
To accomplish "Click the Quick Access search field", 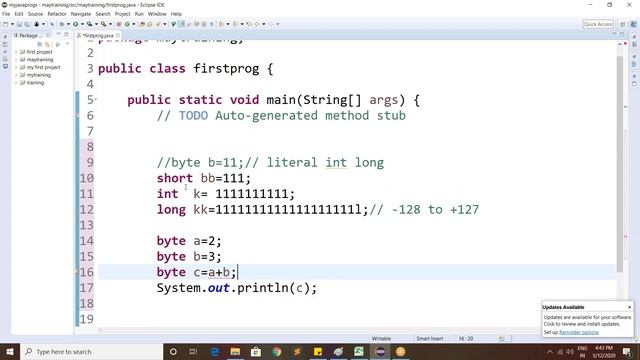I will [x=598, y=24].
